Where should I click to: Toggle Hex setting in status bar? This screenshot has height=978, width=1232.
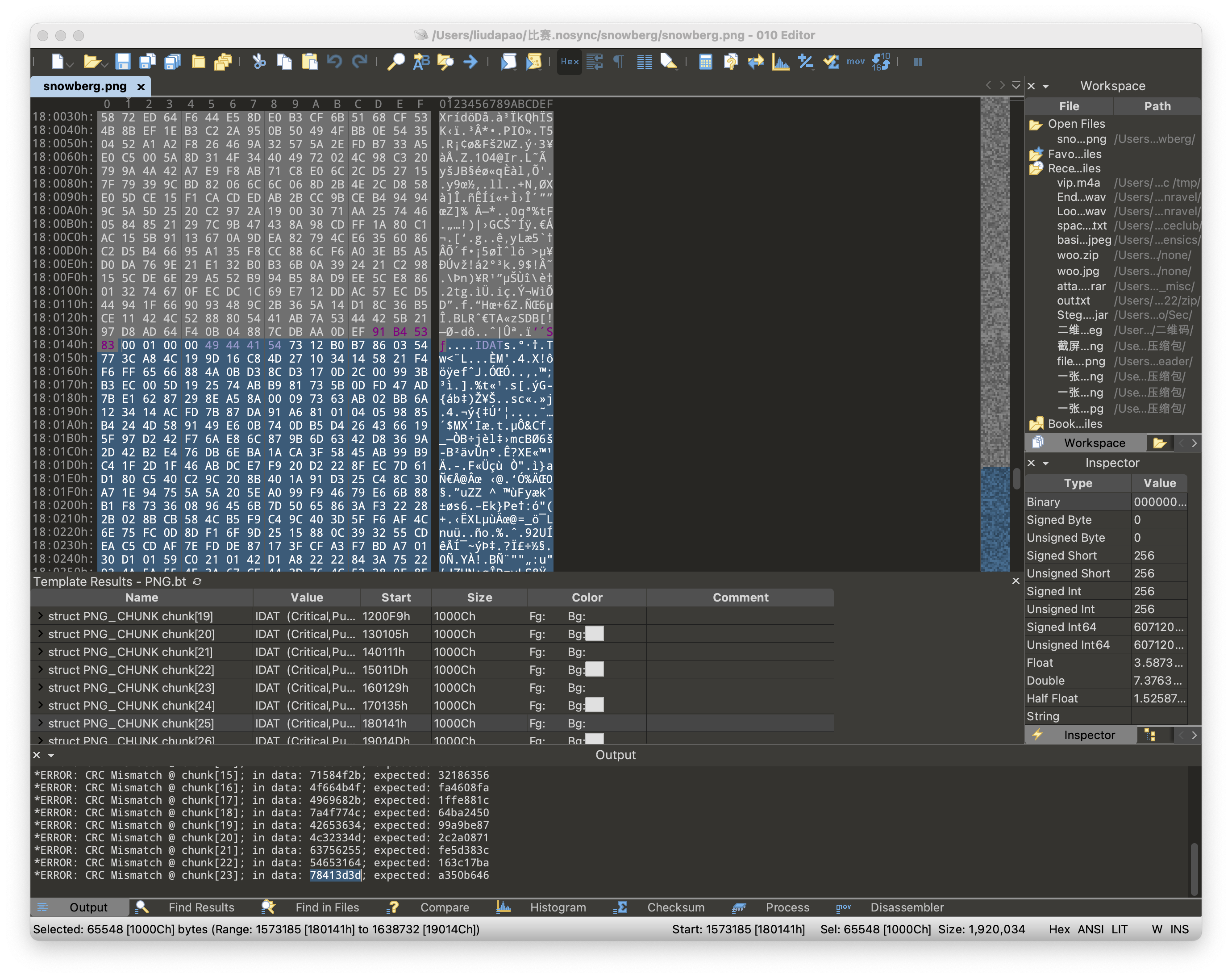coord(1059,929)
